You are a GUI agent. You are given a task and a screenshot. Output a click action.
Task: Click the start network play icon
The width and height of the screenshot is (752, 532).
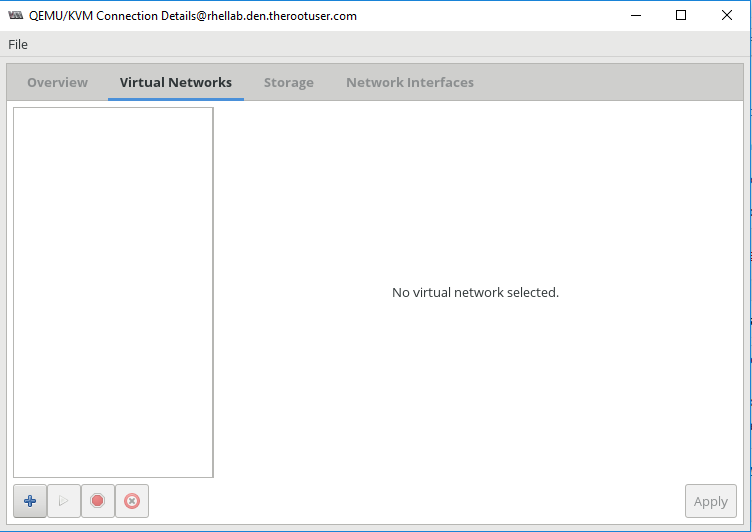click(64, 501)
